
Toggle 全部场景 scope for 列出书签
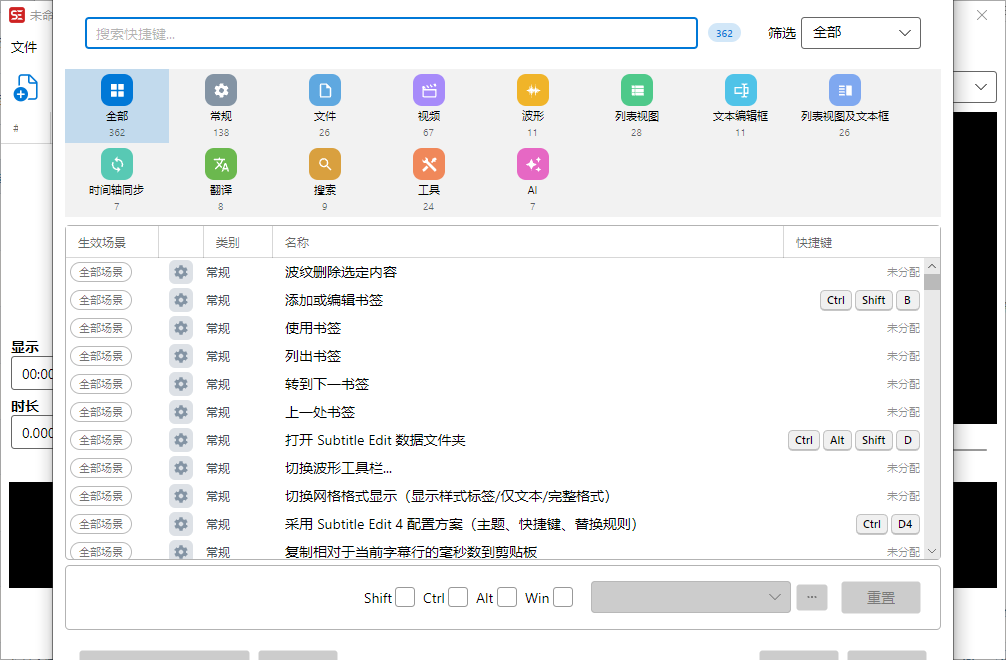[101, 356]
